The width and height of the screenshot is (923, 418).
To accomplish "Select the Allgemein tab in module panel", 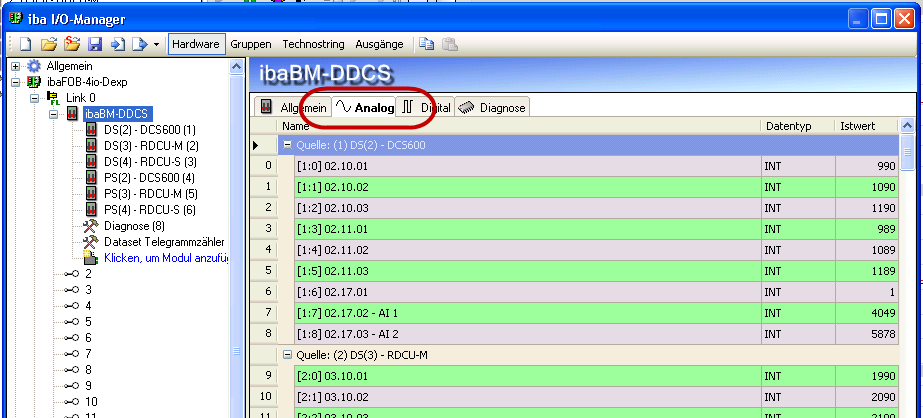I will coord(293,107).
